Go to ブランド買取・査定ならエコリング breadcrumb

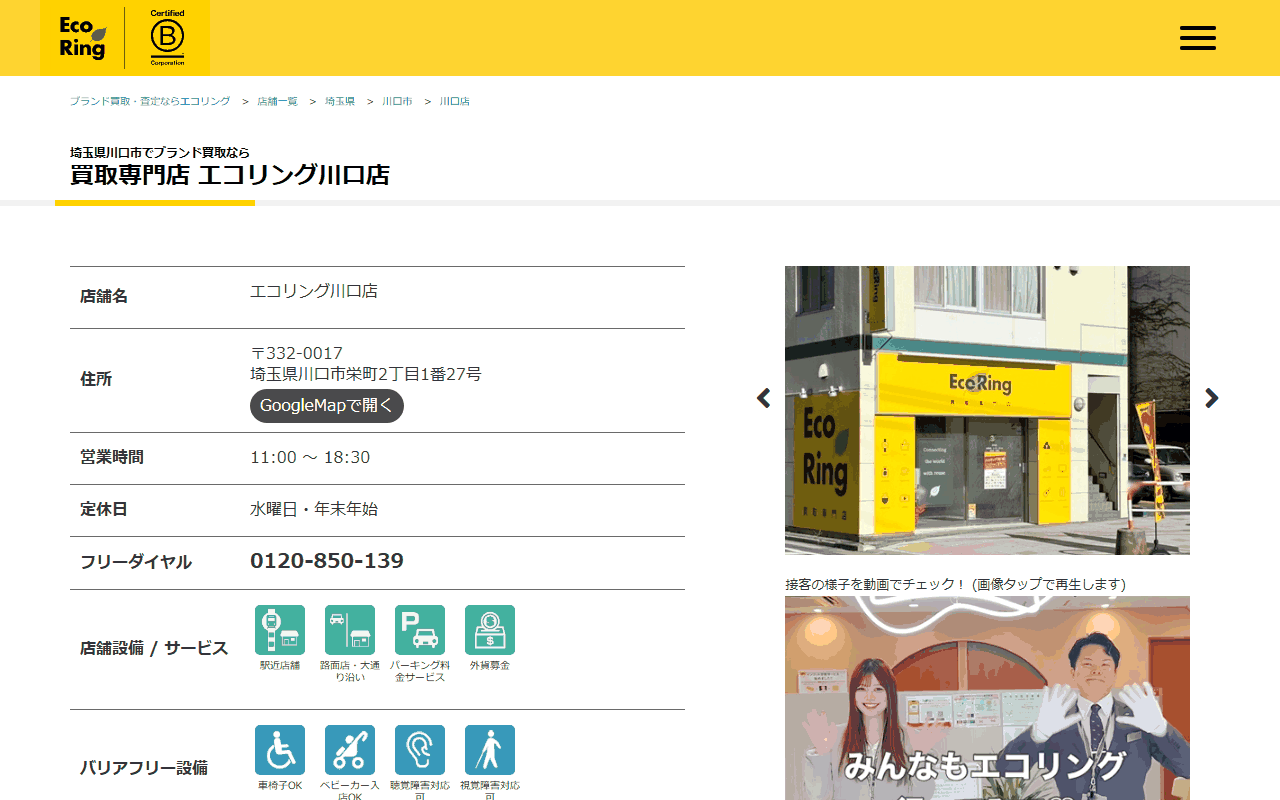click(150, 102)
